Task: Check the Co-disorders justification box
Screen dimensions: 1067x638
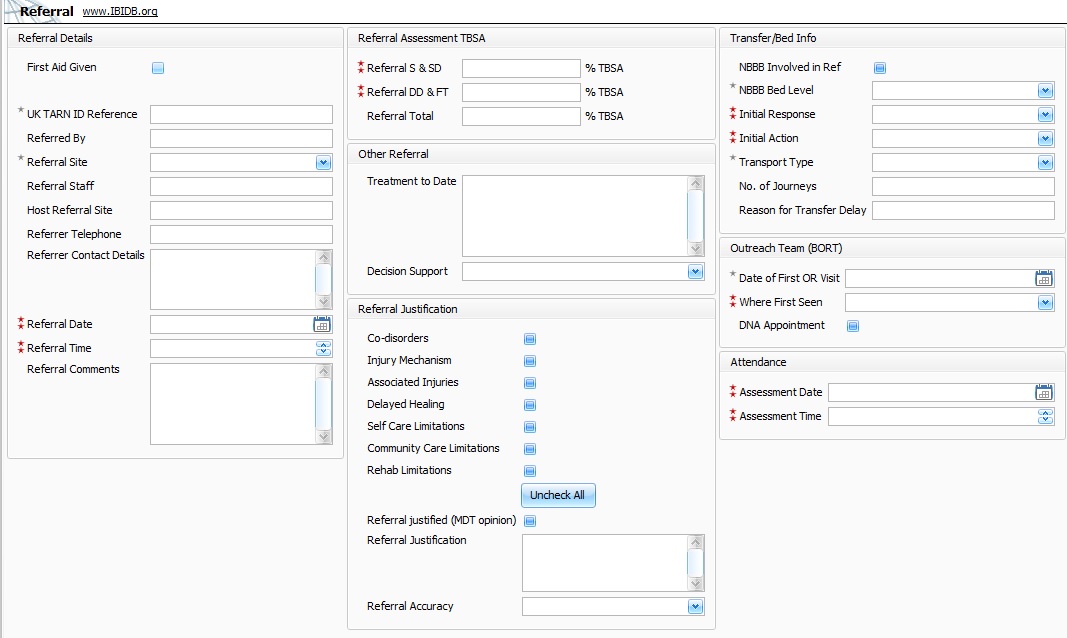Action: (530, 339)
